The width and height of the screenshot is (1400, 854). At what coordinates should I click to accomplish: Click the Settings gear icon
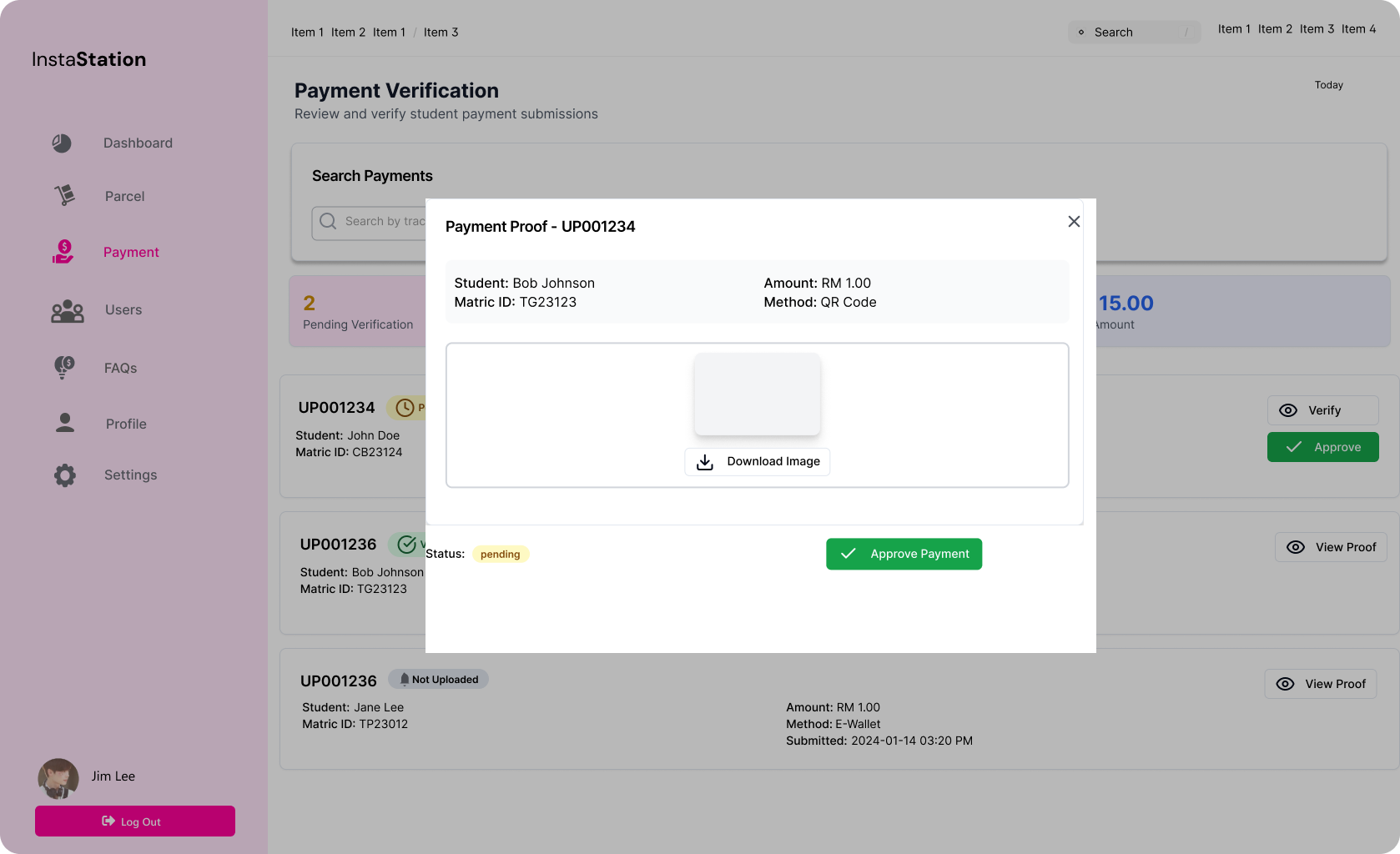coord(65,475)
